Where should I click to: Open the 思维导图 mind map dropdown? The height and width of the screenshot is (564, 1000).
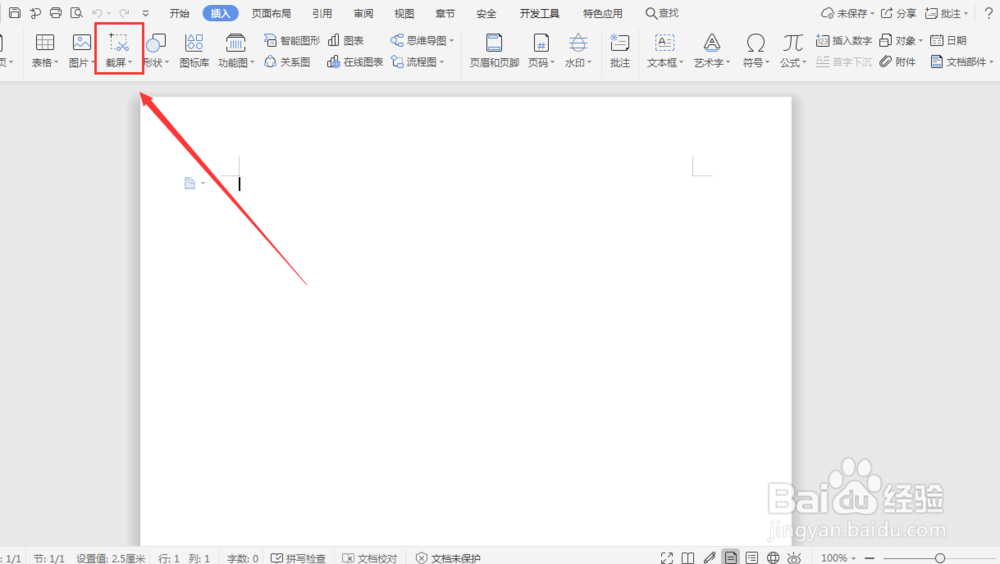(x=422, y=40)
